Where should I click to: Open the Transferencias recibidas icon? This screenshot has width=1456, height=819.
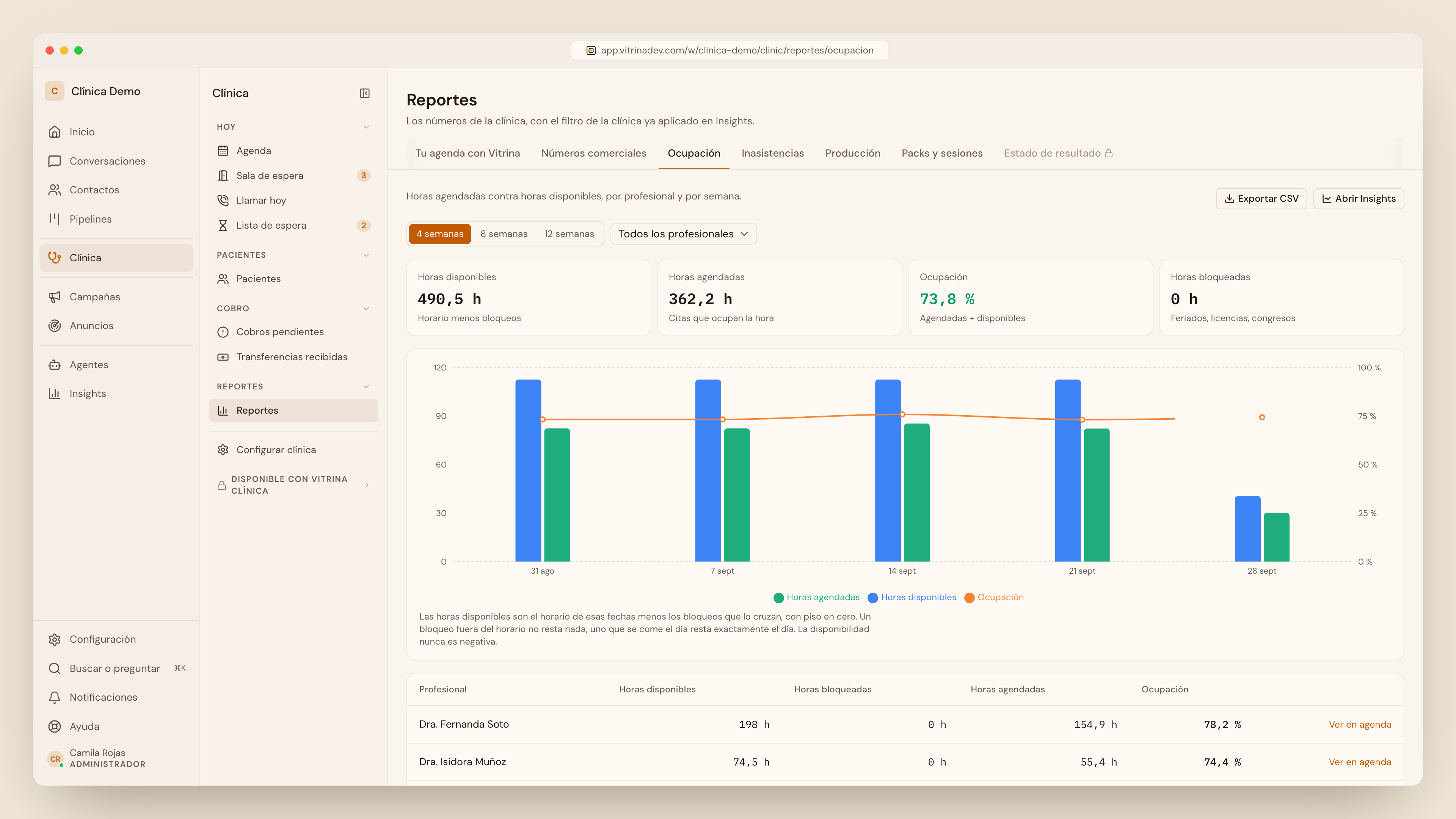(223, 357)
